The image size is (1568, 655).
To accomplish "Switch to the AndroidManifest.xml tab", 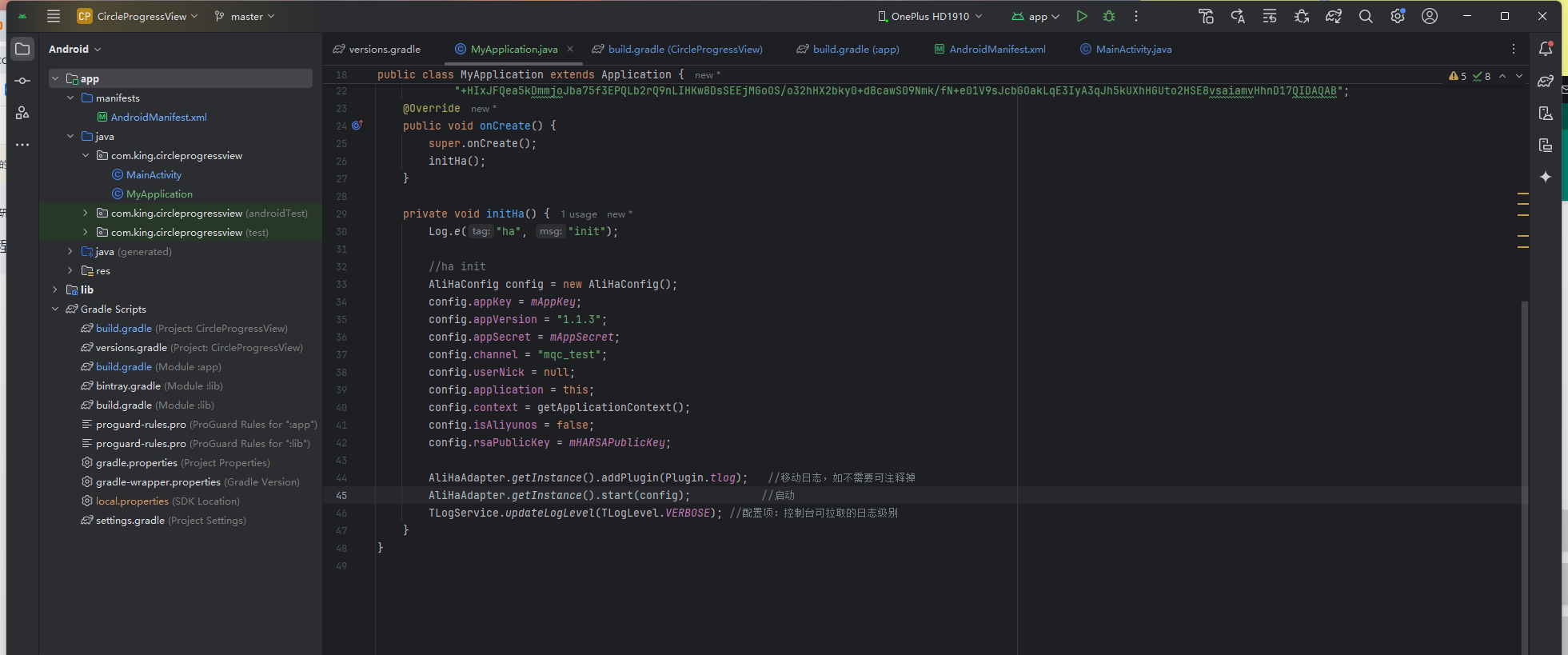I will (x=990, y=49).
